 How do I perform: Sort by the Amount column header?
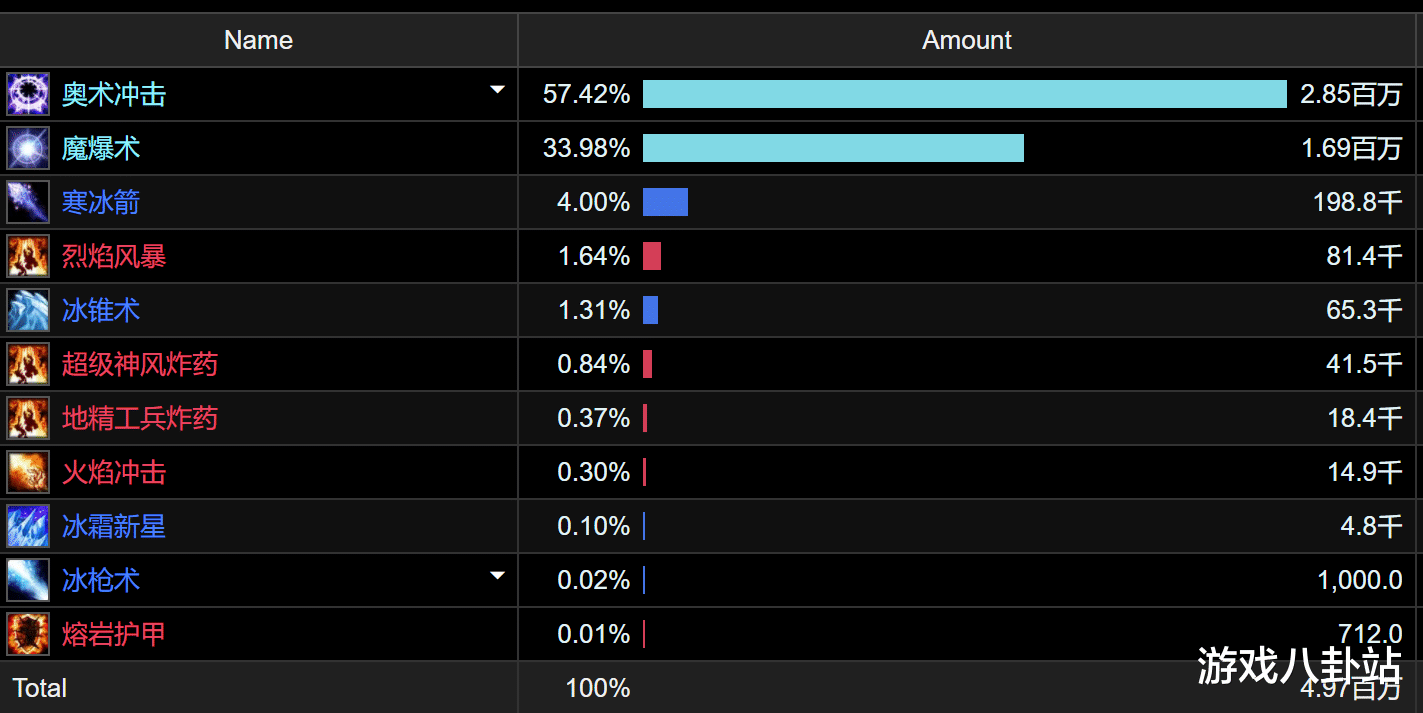coord(966,40)
